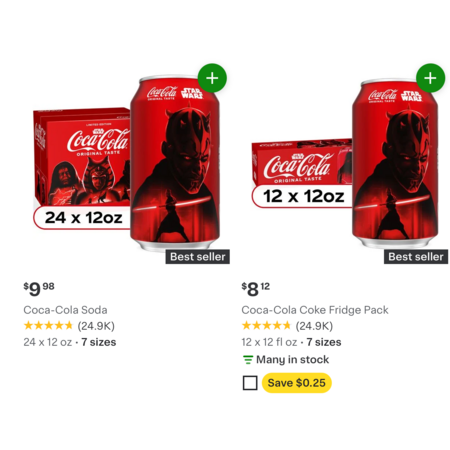
Task: View the 12 x 12oz product image
Action: (x=345, y=163)
